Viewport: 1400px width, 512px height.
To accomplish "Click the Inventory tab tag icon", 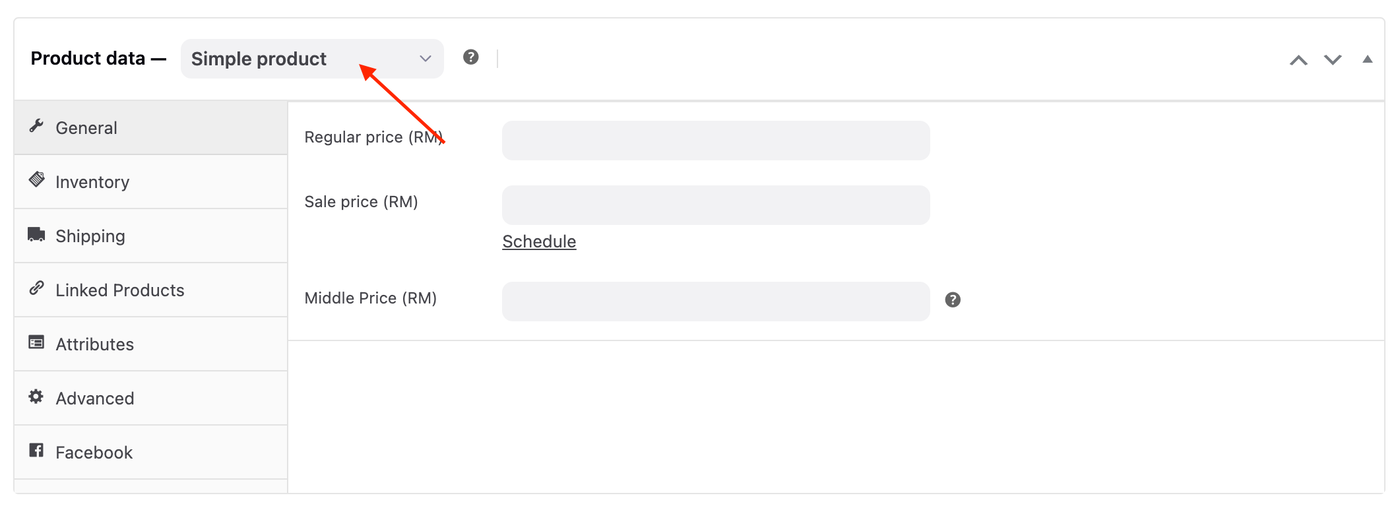I will (36, 180).
